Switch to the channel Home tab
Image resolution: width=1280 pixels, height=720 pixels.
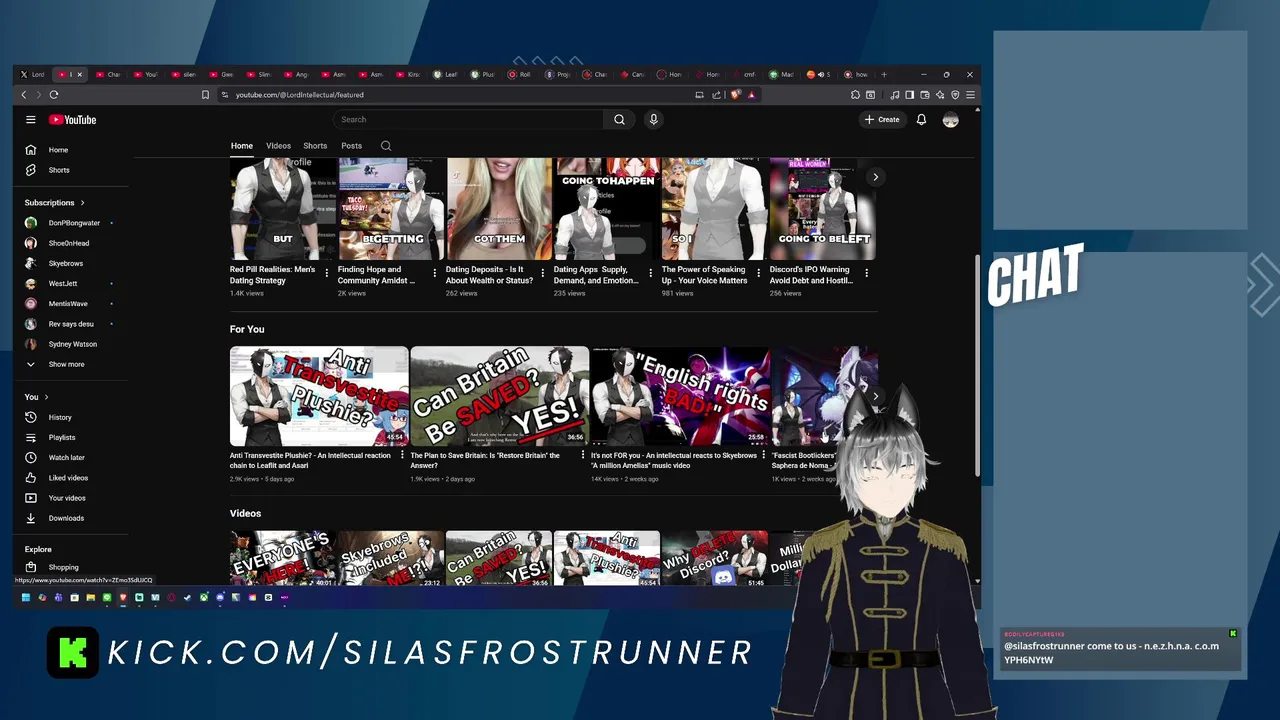[242, 146]
